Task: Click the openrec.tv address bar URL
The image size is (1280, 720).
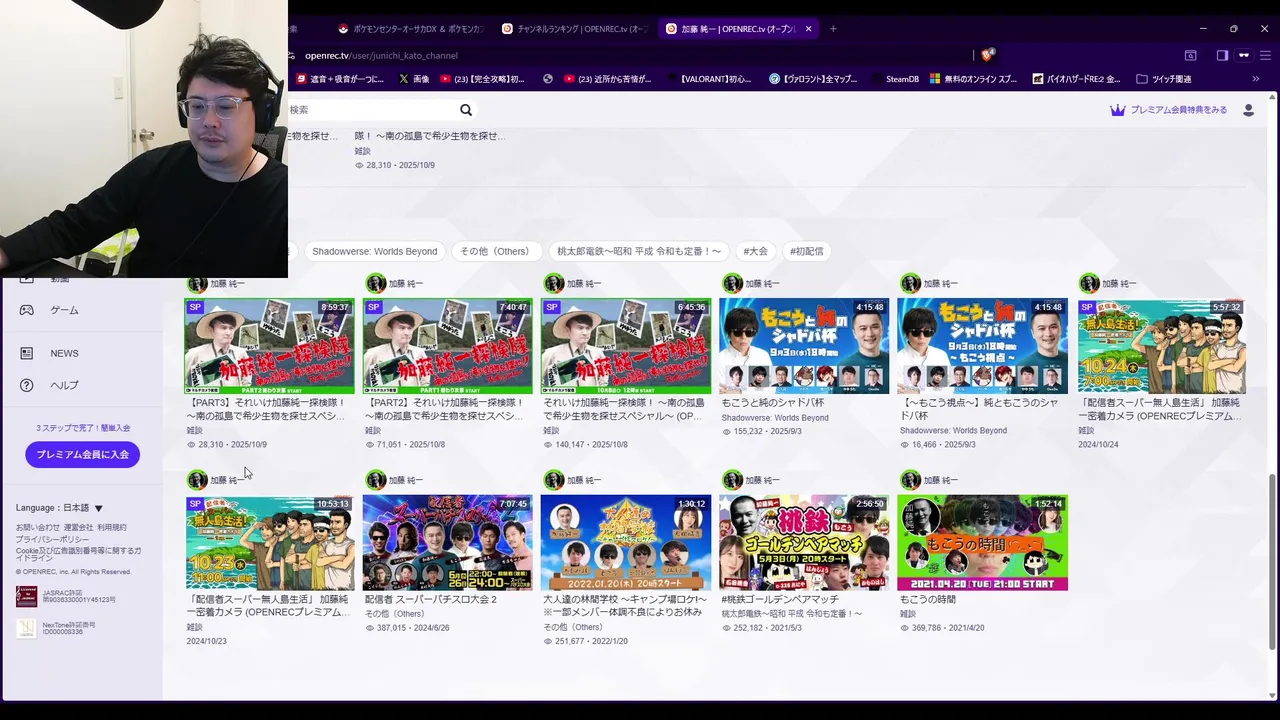Action: 381,55
